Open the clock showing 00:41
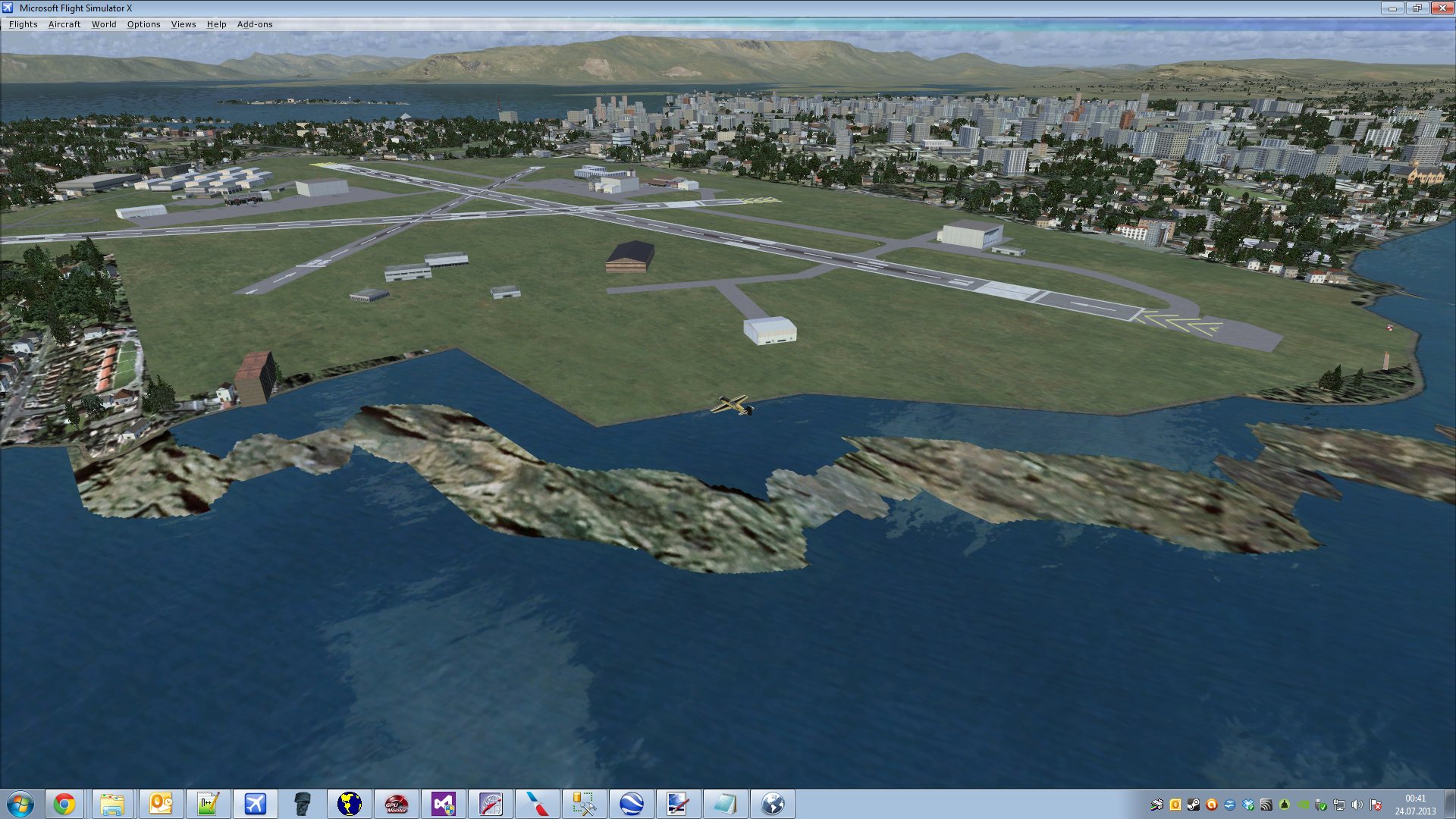This screenshot has height=819, width=1456. (1415, 805)
